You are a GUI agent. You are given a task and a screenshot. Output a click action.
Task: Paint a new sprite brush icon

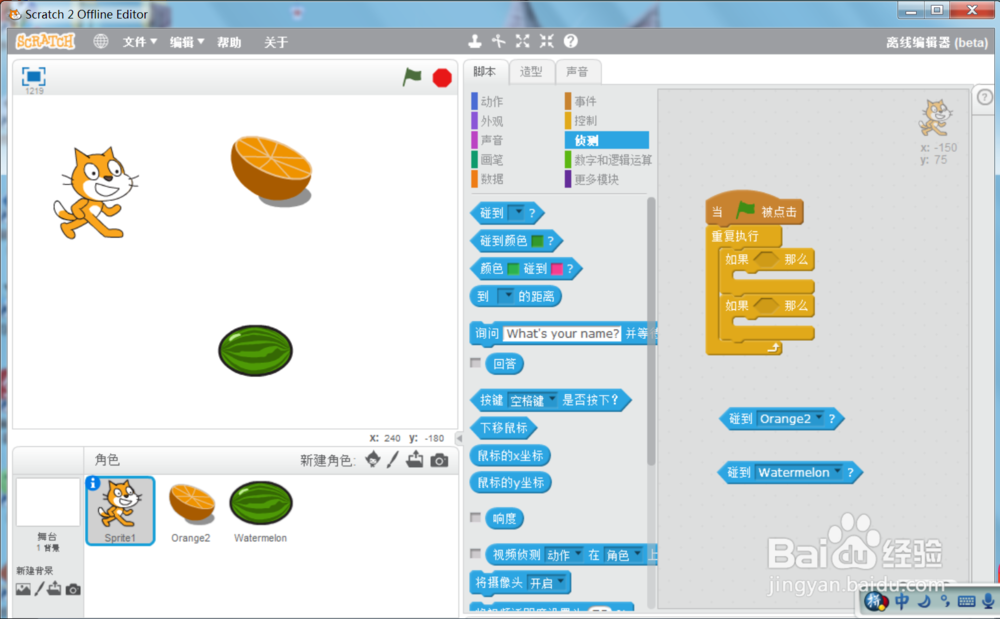[393, 459]
